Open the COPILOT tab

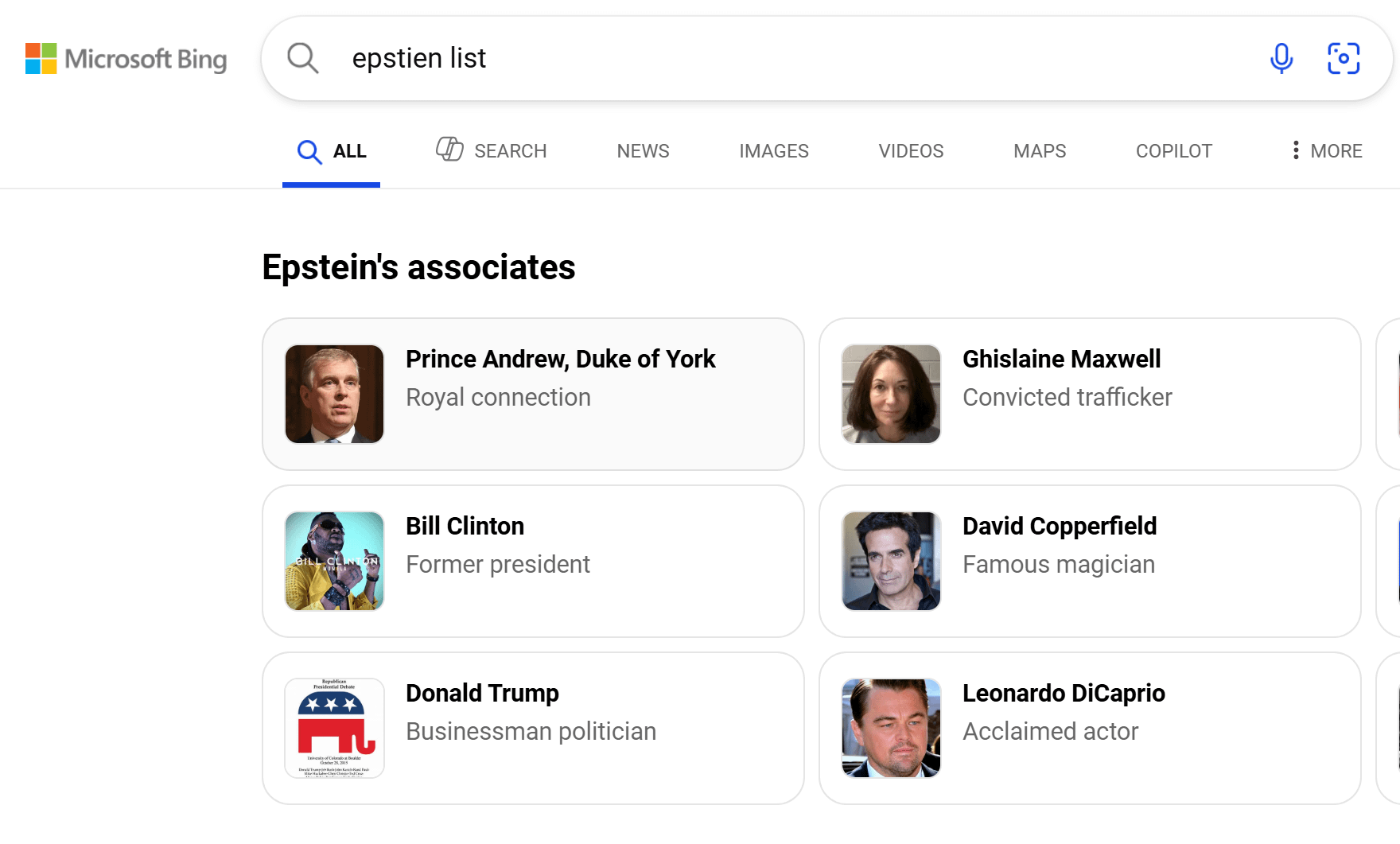click(1173, 151)
